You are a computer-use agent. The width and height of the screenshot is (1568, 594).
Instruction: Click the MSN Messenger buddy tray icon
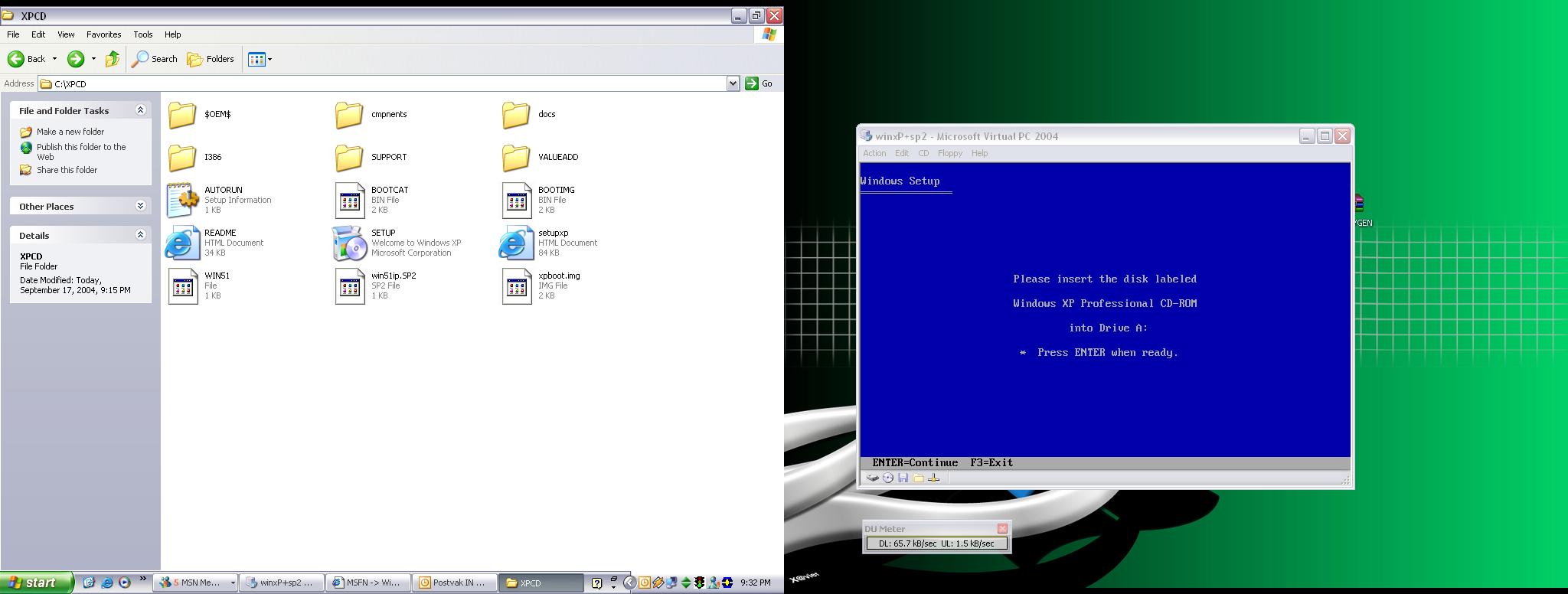point(713,583)
